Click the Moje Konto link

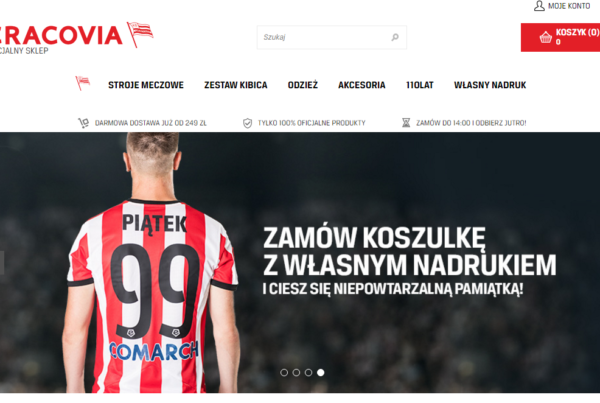pyautogui.click(x=569, y=6)
